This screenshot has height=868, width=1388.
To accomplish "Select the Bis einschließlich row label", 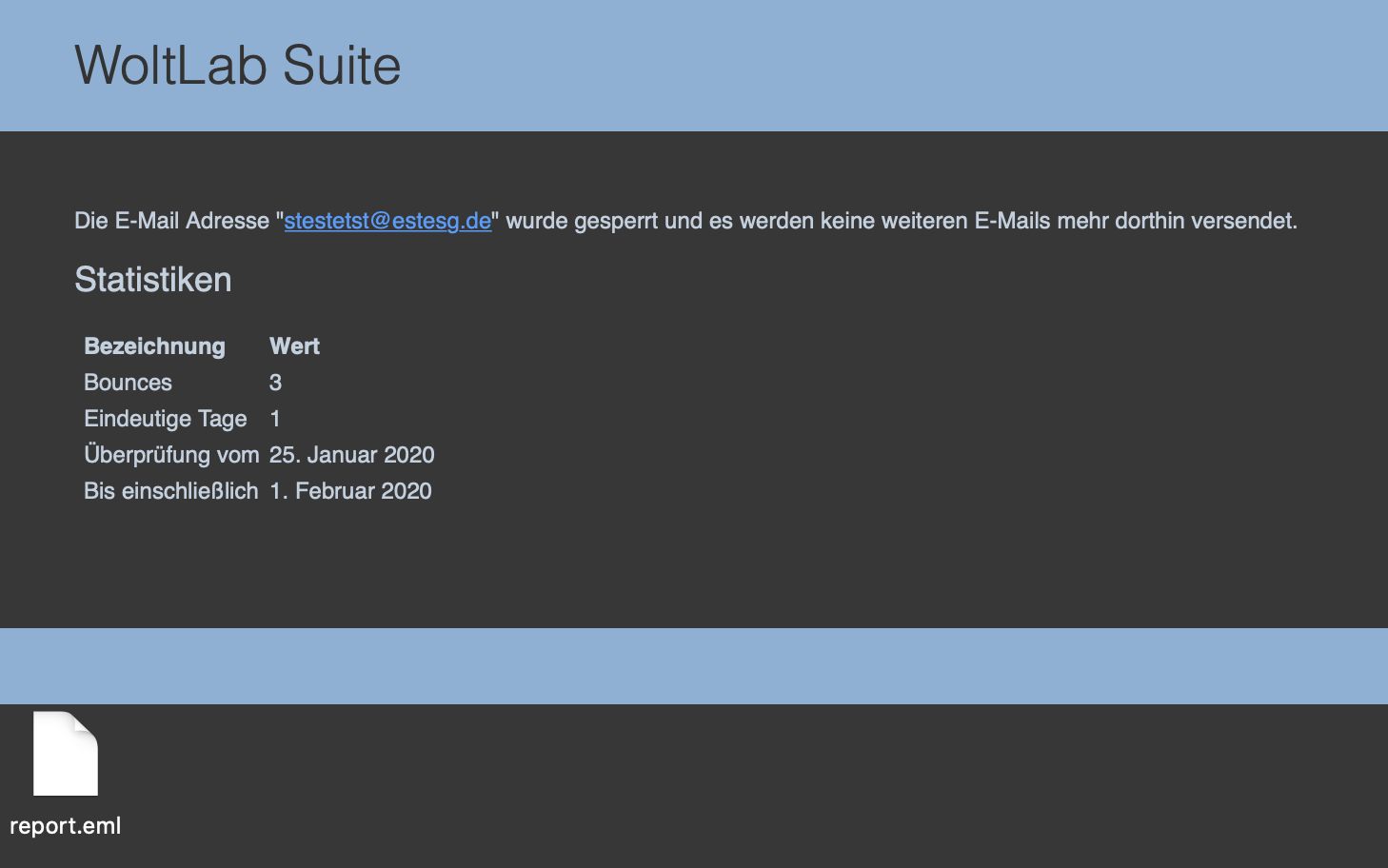I will 170,491.
